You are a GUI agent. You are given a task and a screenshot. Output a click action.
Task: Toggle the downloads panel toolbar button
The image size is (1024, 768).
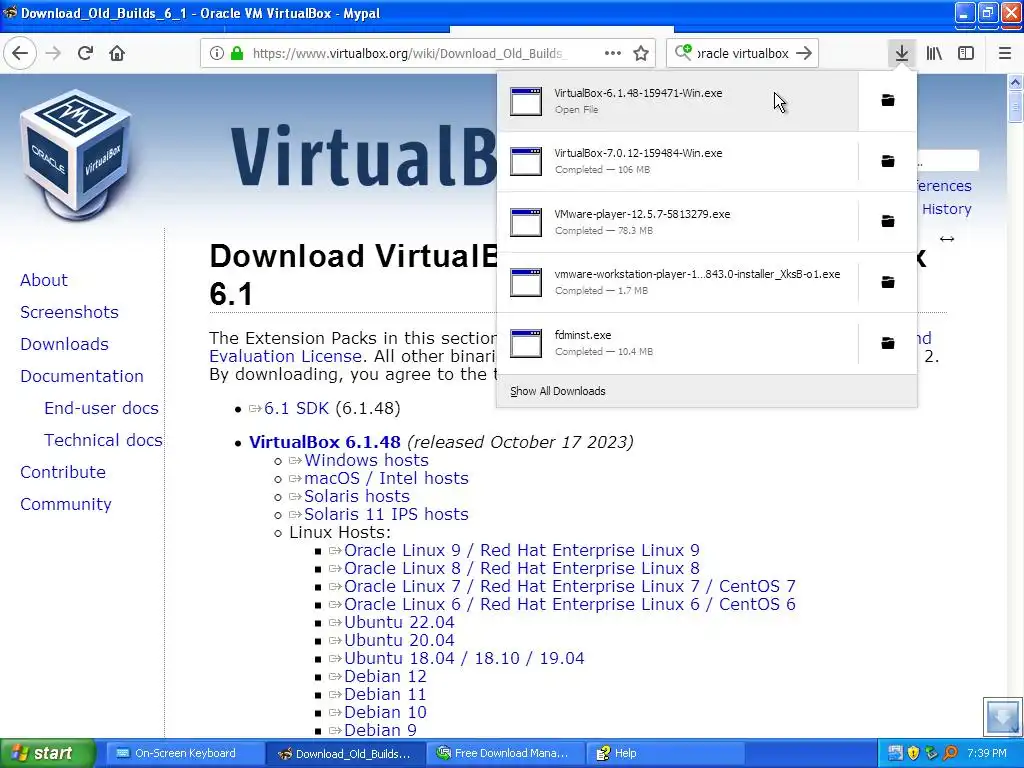point(901,54)
